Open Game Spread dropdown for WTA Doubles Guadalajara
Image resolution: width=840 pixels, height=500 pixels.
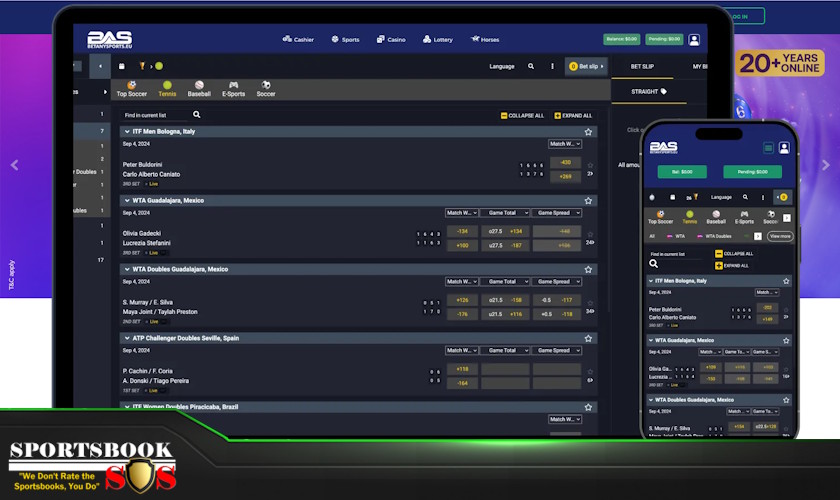pos(557,282)
